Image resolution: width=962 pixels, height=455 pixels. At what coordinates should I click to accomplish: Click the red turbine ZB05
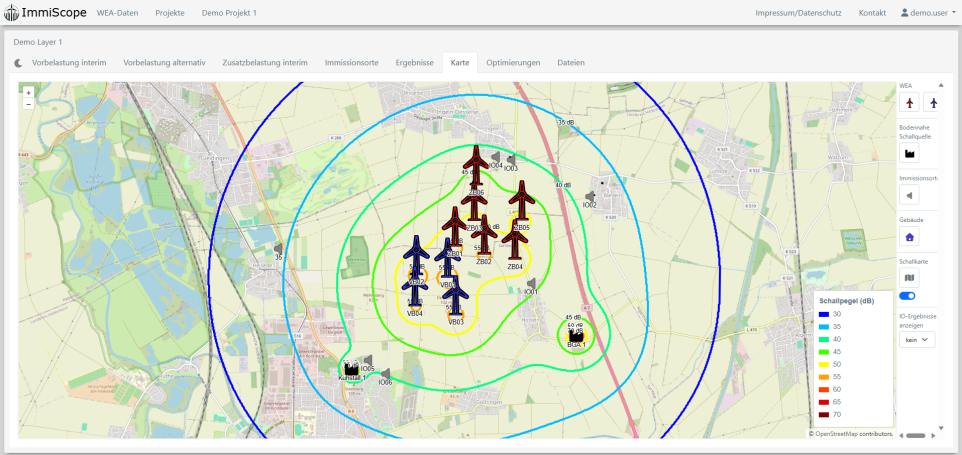point(521,201)
